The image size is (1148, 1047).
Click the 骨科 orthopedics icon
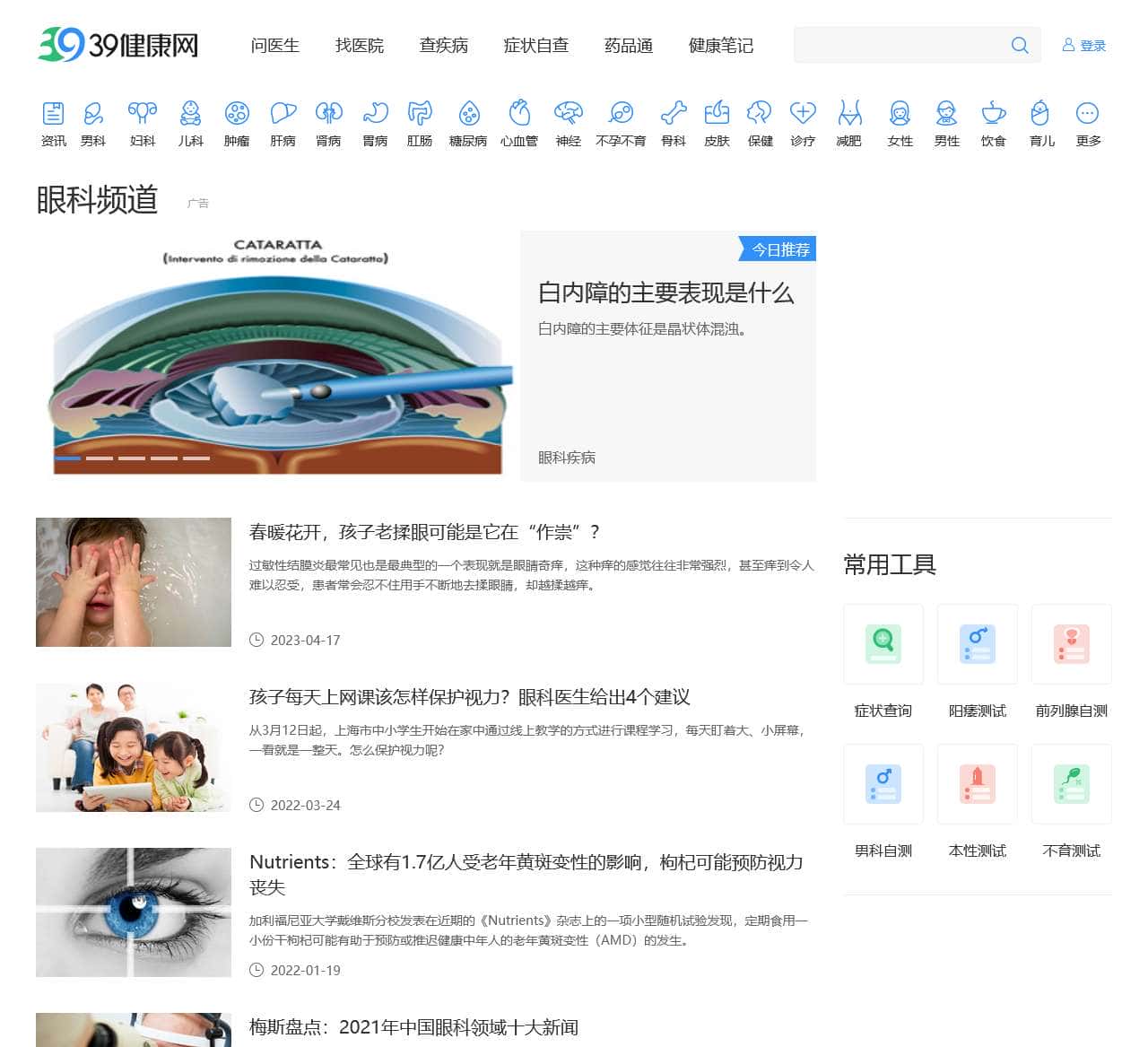coord(674,115)
